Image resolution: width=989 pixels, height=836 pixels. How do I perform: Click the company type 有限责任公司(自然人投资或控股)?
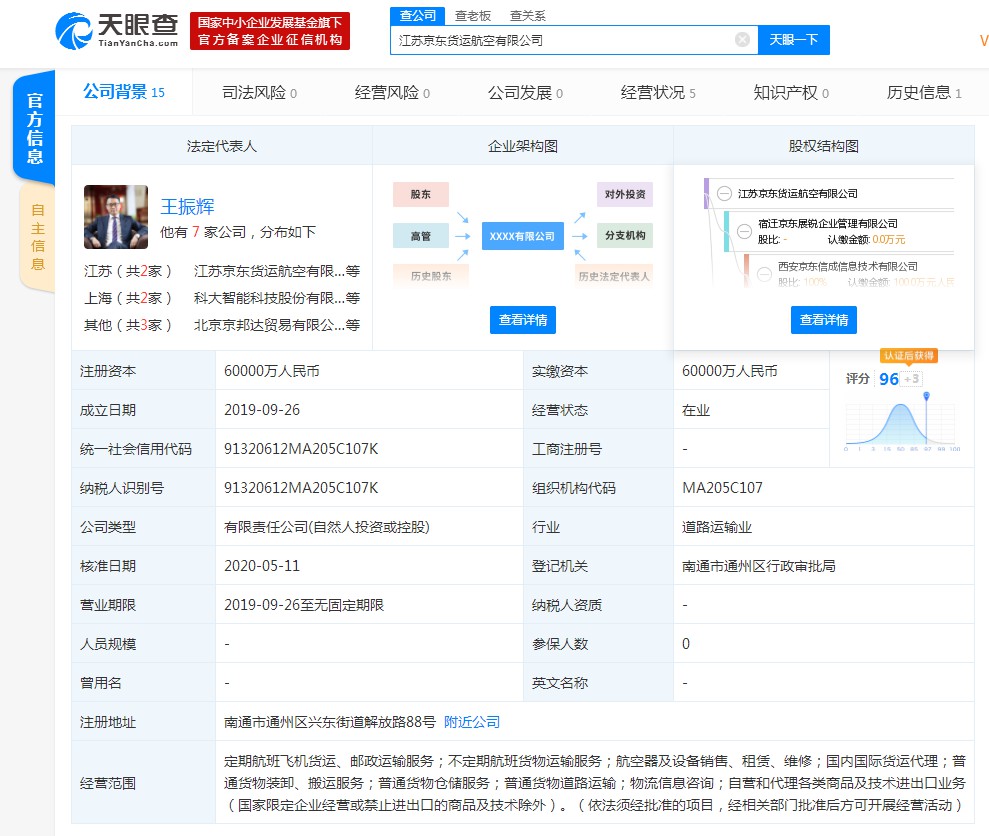click(327, 527)
